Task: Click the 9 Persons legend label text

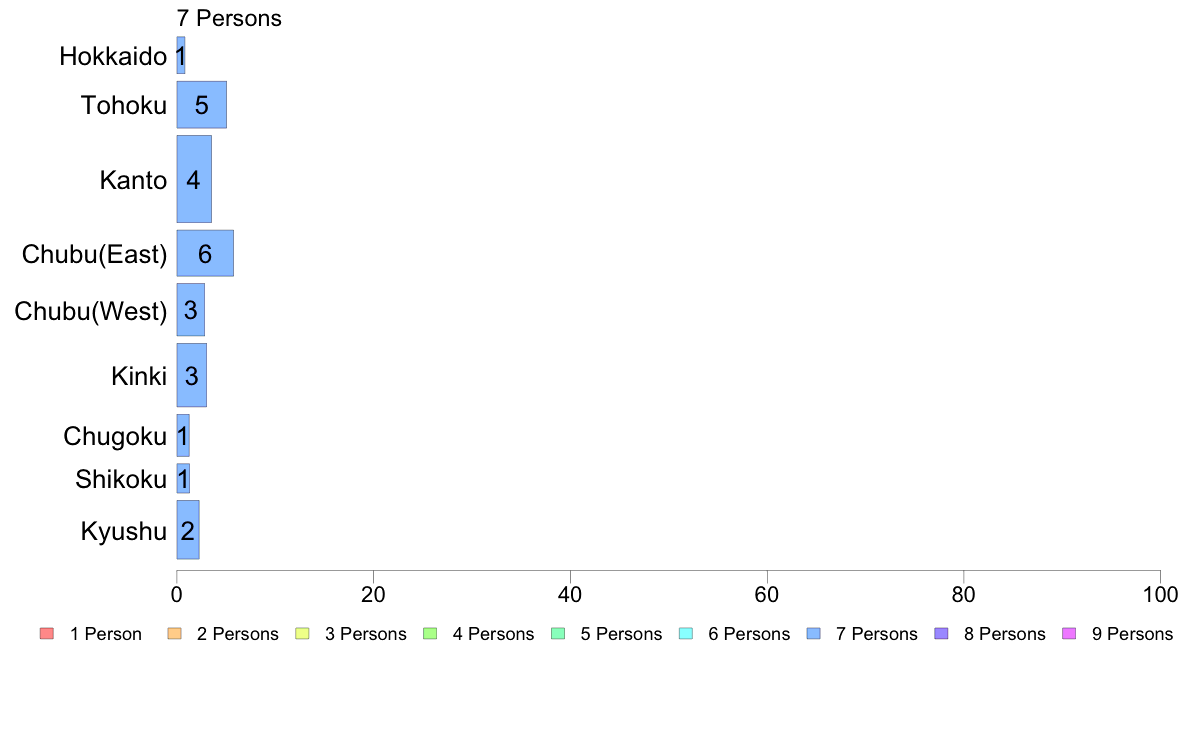Action: point(1132,634)
